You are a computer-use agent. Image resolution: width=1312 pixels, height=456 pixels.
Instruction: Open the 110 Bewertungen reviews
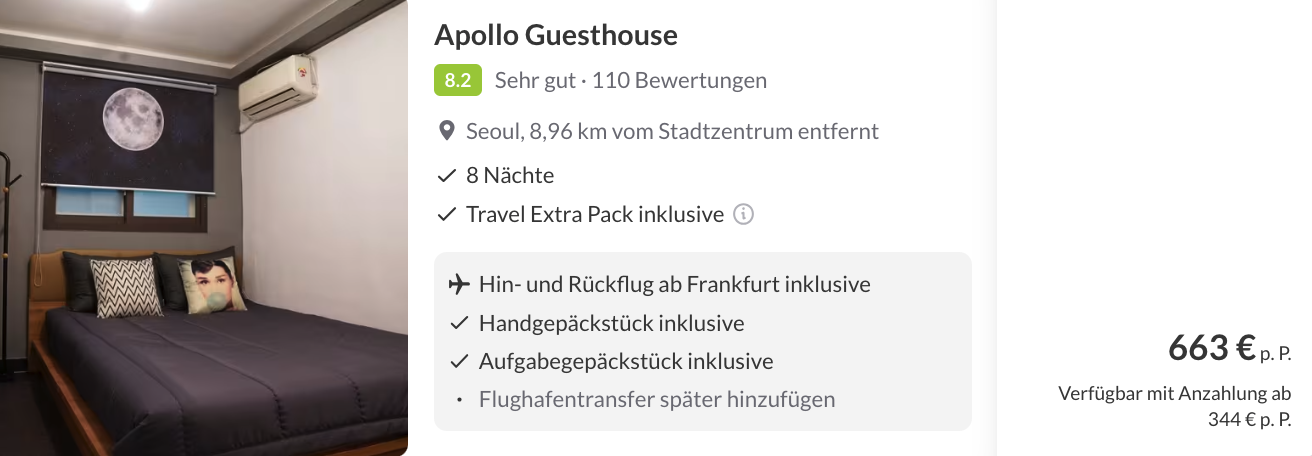pos(679,80)
